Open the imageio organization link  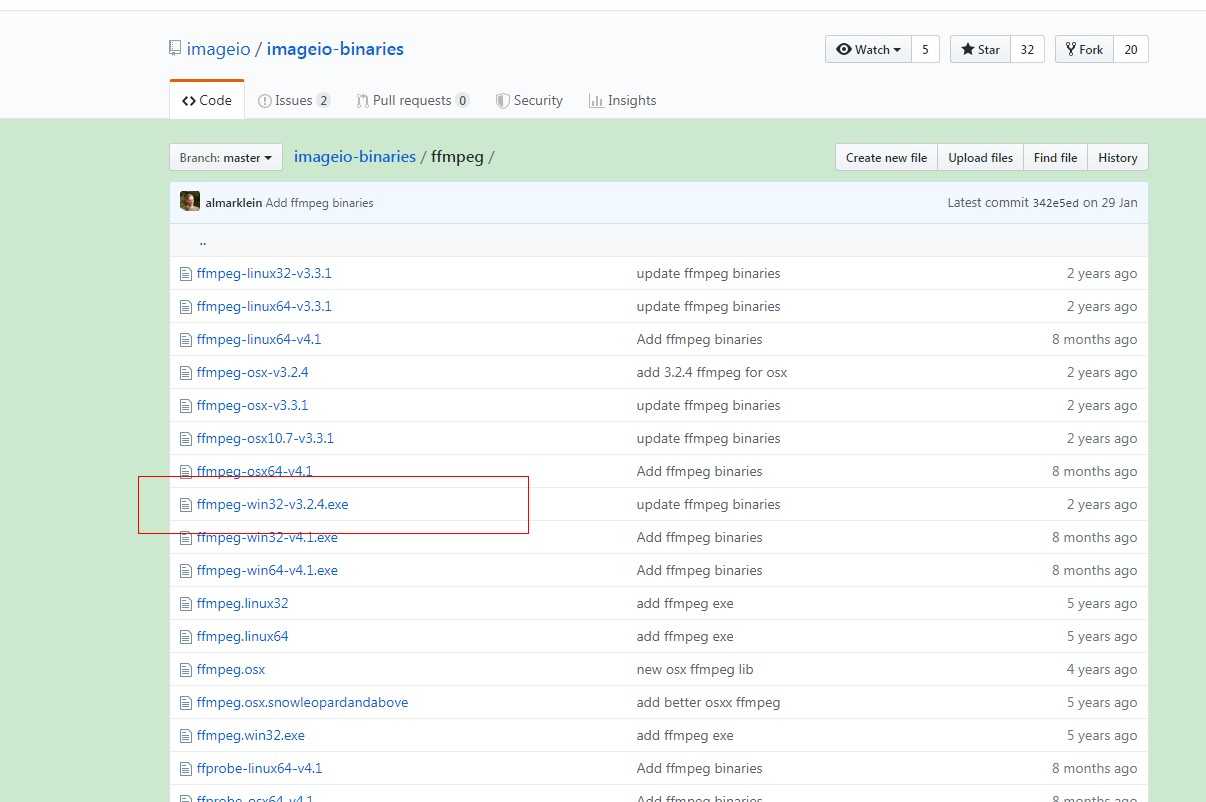coord(218,49)
